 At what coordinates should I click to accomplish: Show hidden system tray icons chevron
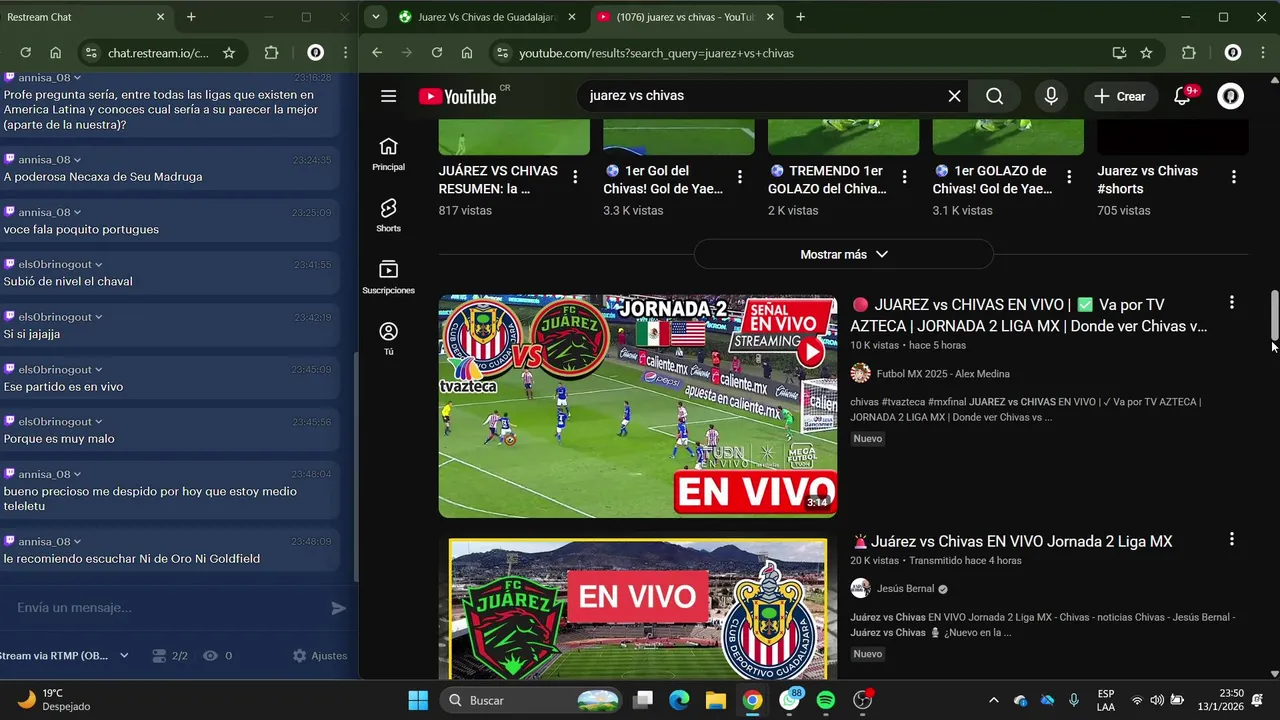coord(993,700)
